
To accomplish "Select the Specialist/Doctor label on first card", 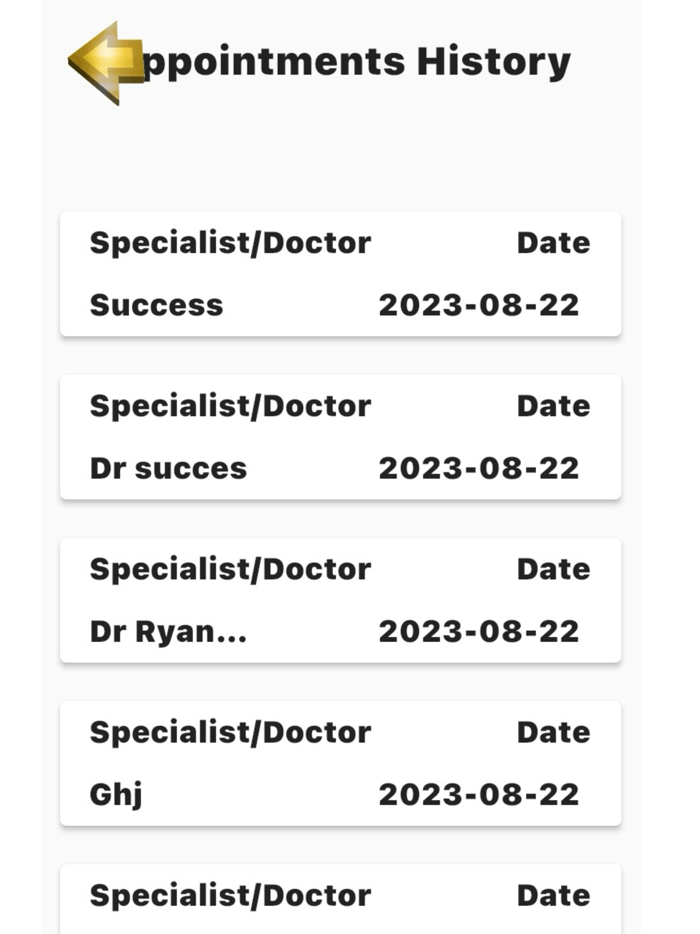I will tap(230, 242).
